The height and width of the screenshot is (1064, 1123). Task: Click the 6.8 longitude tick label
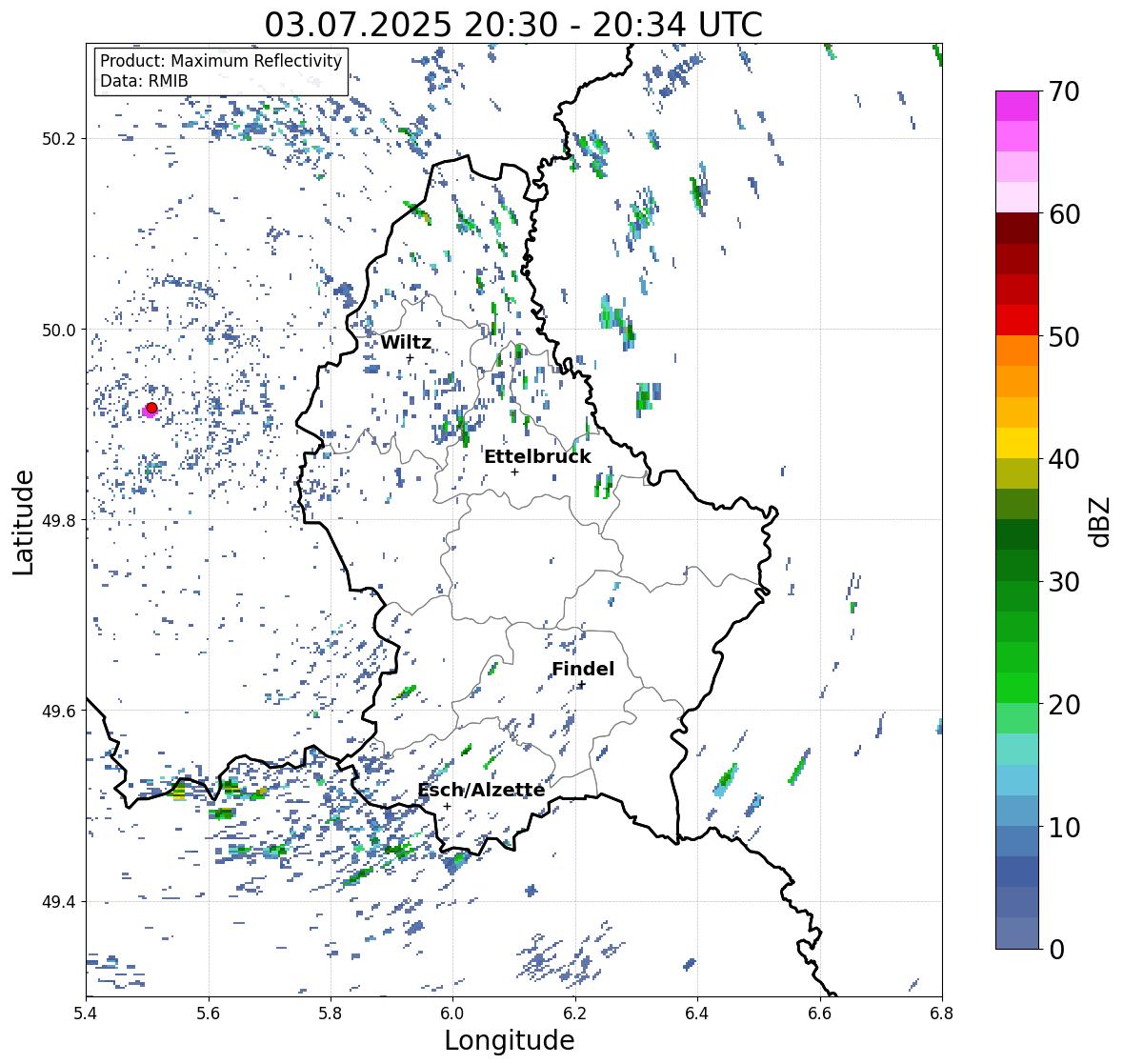(942, 1013)
